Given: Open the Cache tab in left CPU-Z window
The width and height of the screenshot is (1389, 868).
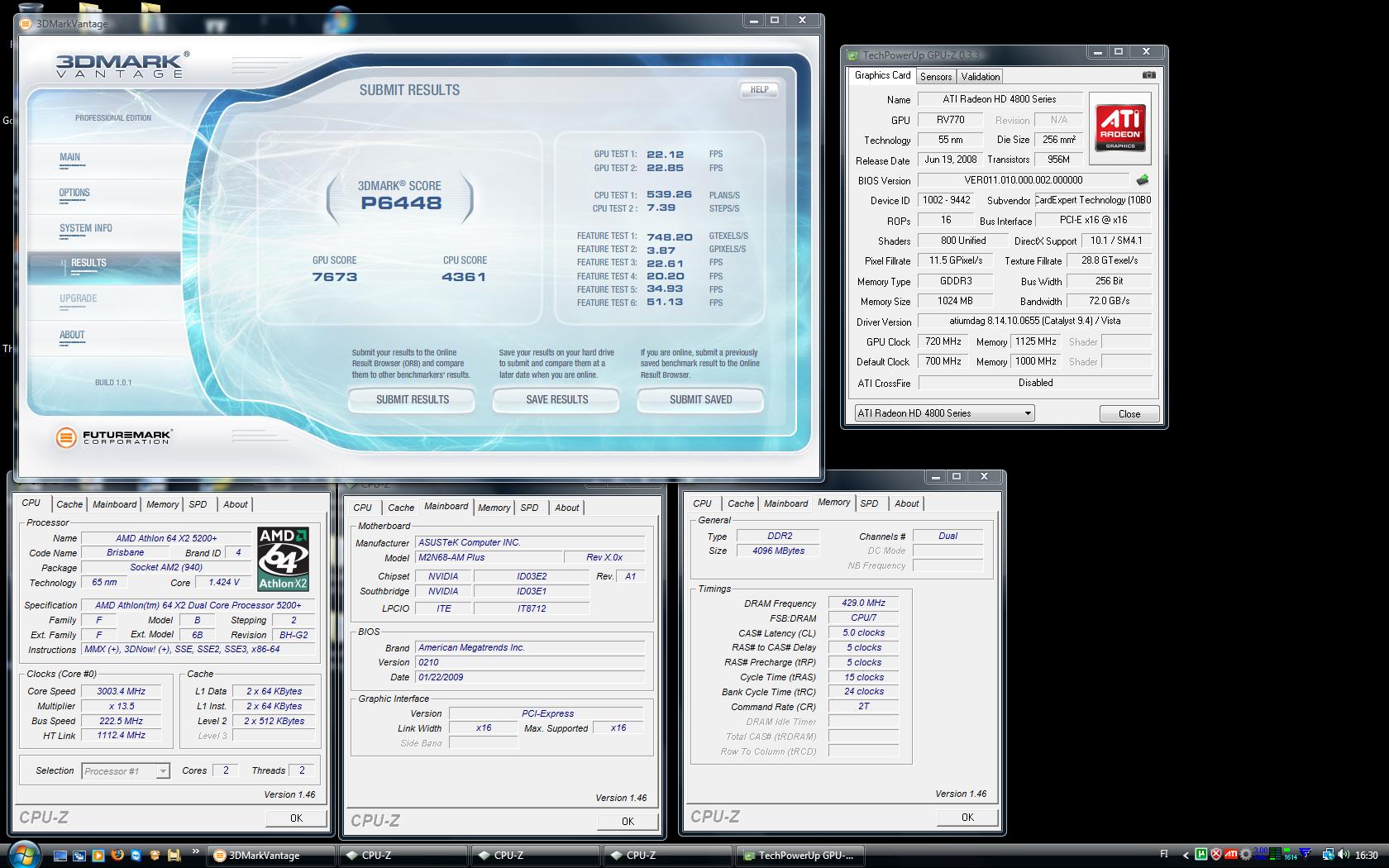Looking at the screenshot, I should pyautogui.click(x=69, y=504).
